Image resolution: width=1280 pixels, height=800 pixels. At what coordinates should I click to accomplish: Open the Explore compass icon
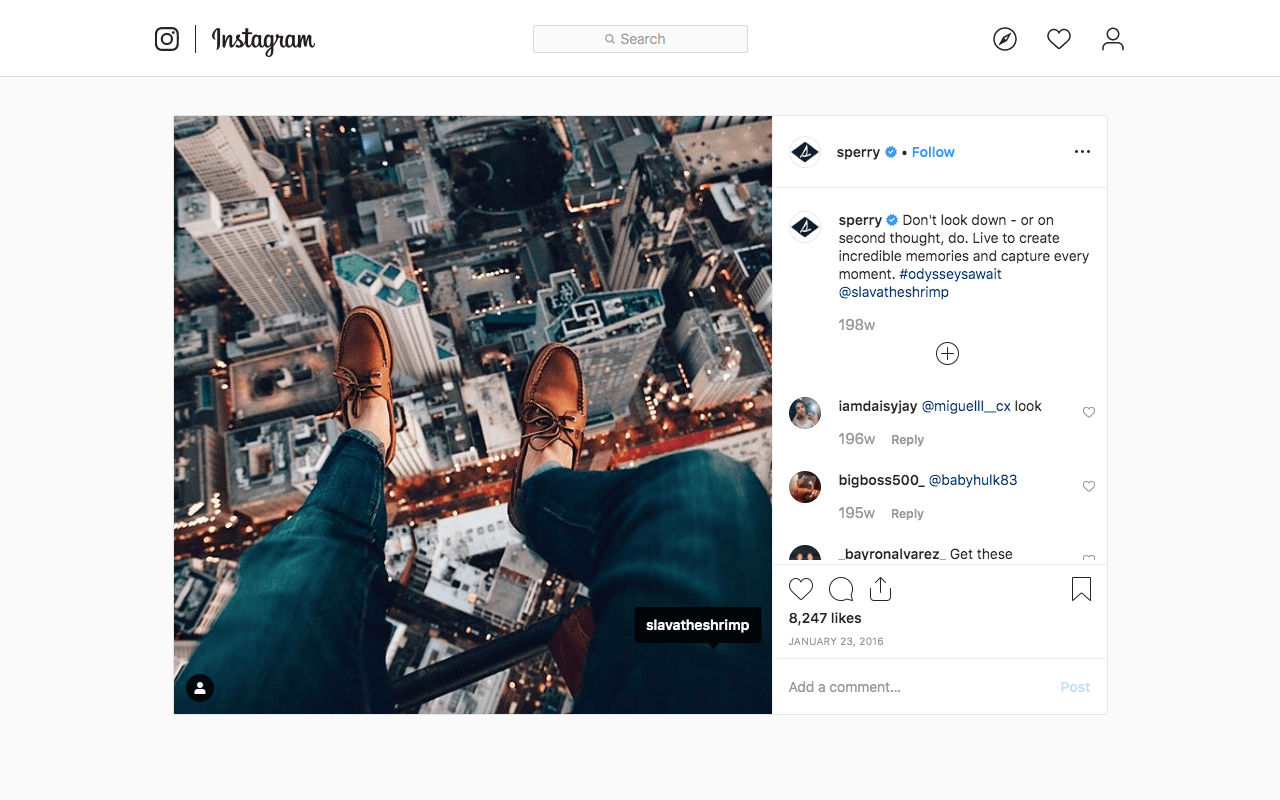pyautogui.click(x=1005, y=39)
